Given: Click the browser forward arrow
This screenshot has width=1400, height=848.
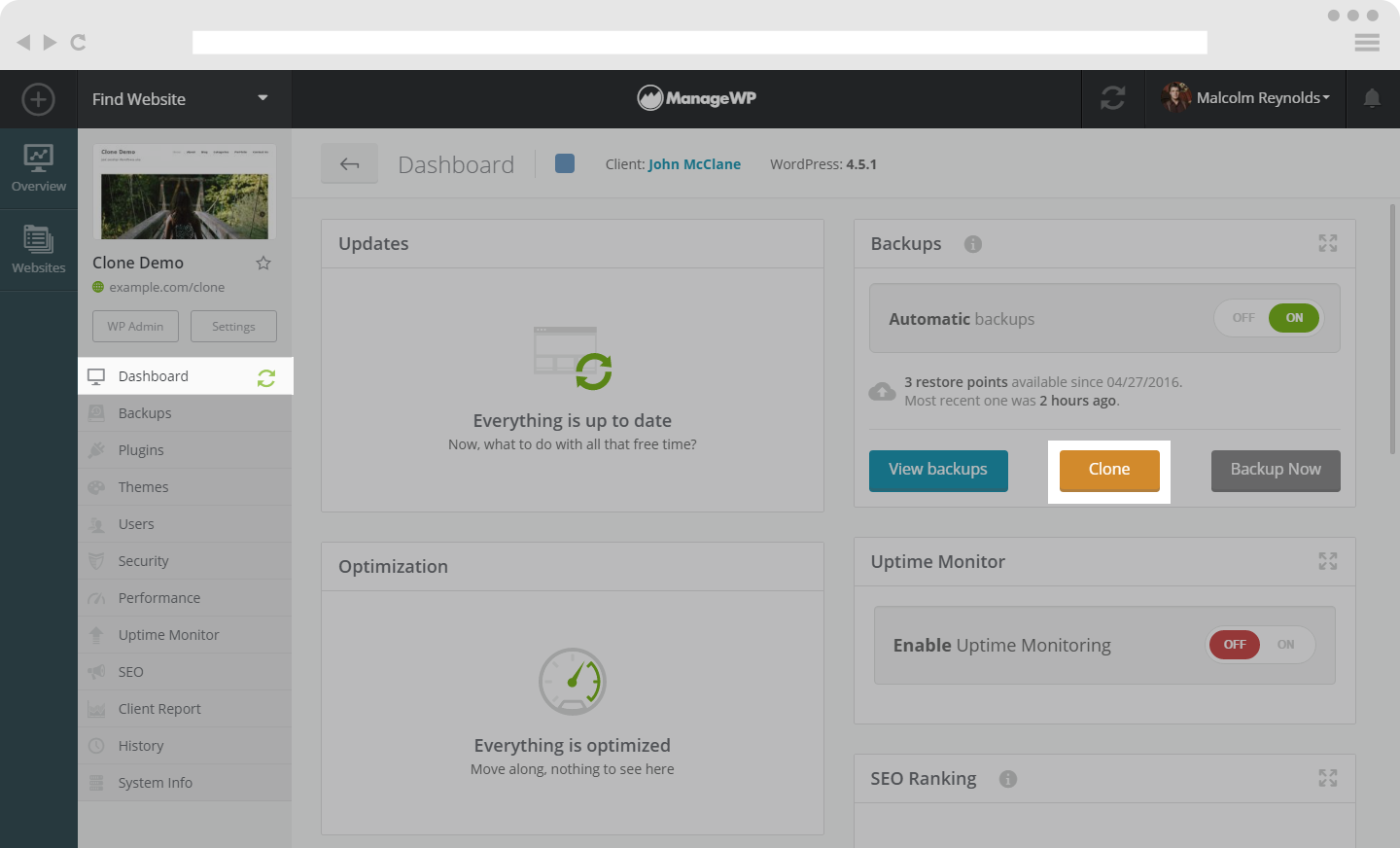Looking at the screenshot, I should point(50,42).
